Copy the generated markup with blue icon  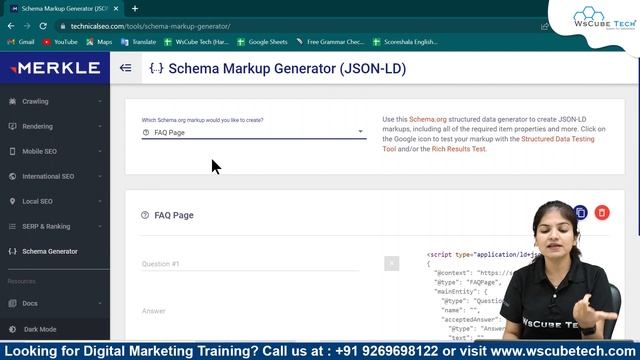pos(580,212)
